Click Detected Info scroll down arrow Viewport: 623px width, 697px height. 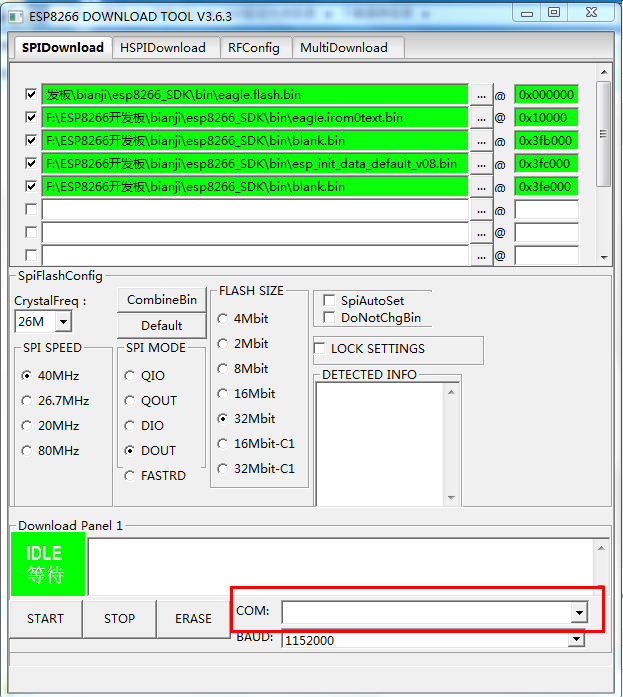pos(451,498)
